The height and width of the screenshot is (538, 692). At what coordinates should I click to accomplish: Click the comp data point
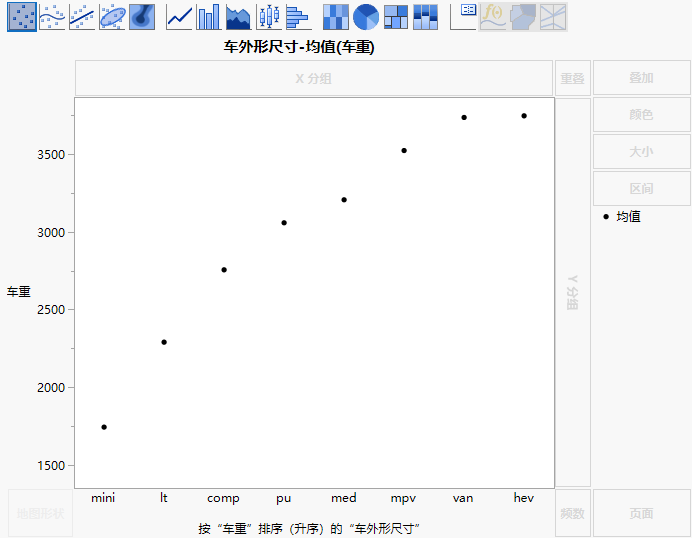click(224, 270)
